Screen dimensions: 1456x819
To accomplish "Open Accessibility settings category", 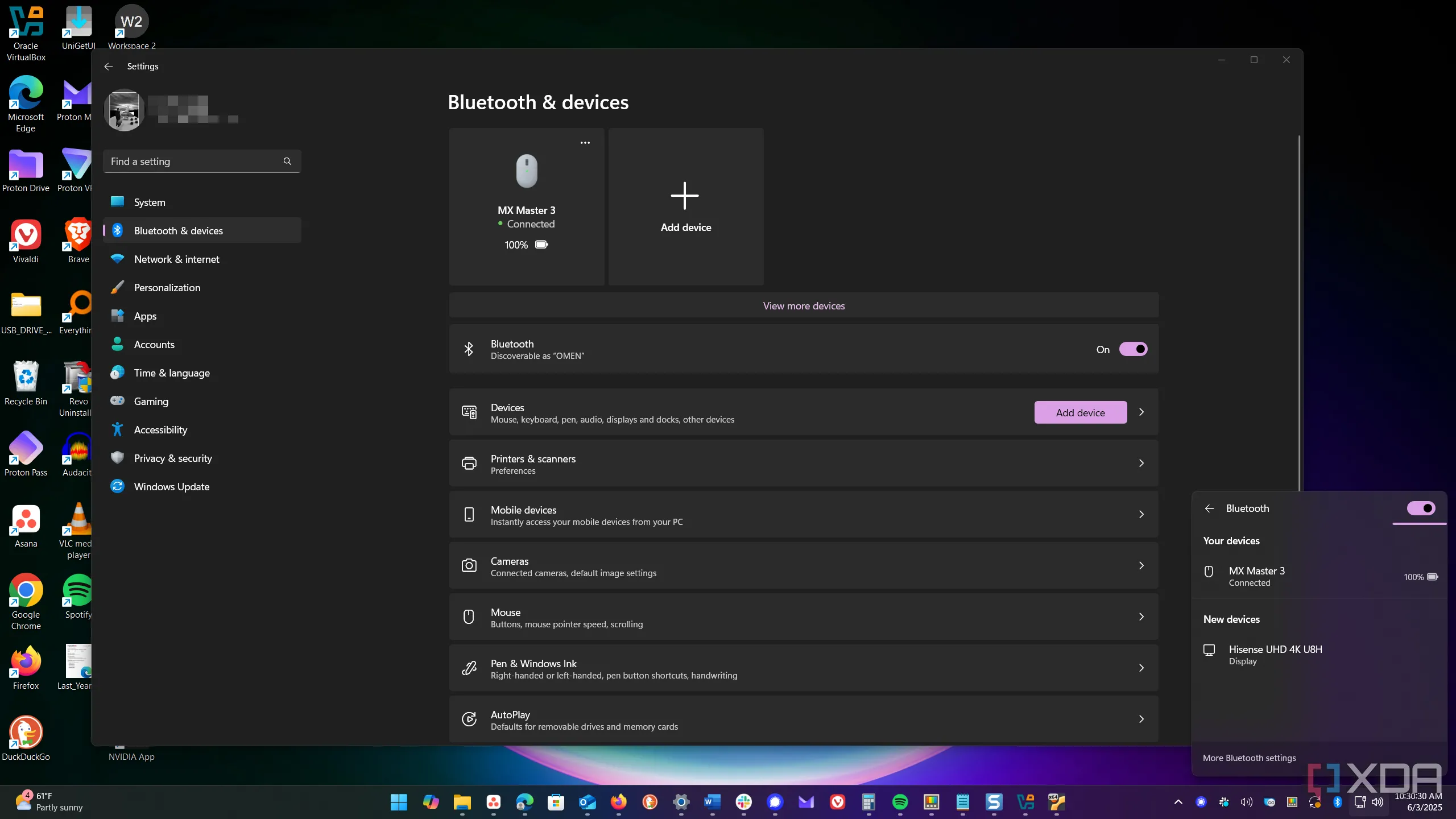I will [x=202, y=429].
